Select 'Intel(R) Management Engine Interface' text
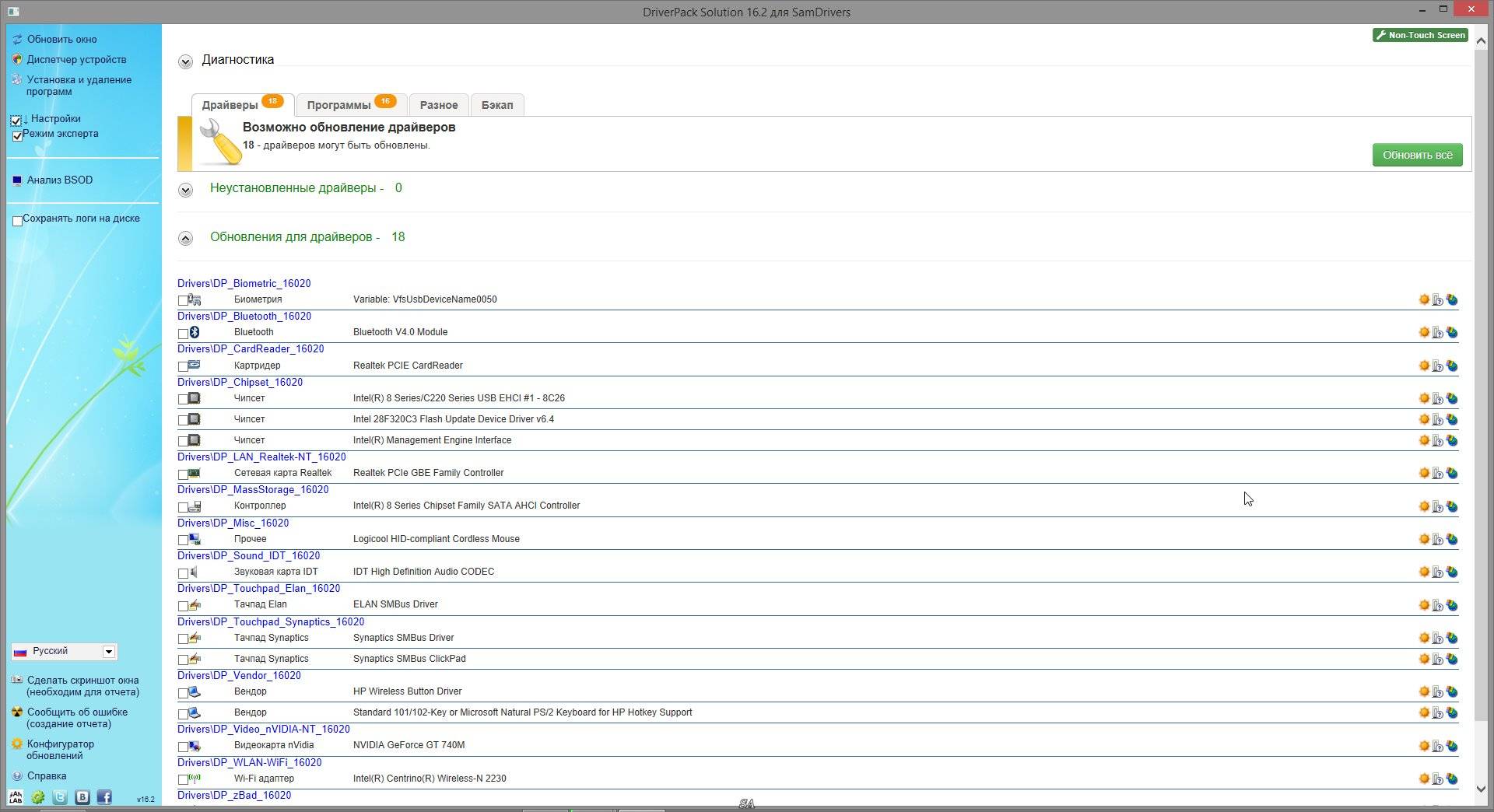 [x=432, y=440]
